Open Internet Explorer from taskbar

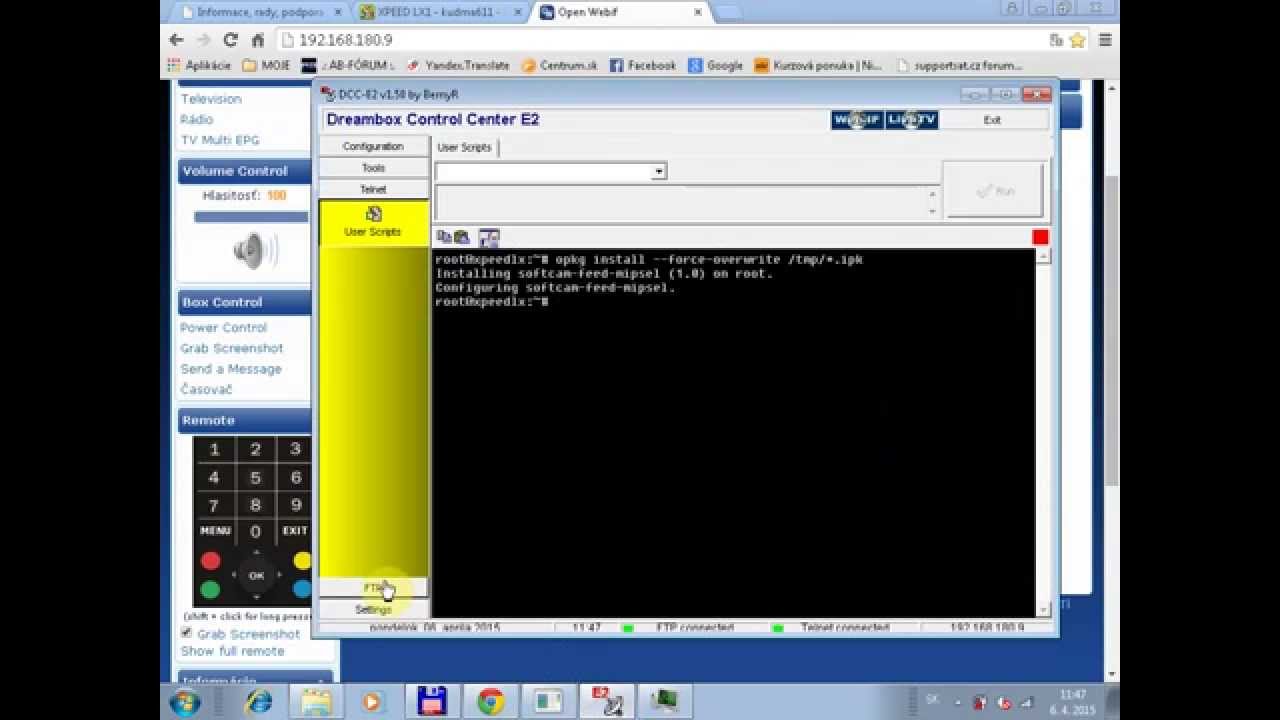[259, 701]
